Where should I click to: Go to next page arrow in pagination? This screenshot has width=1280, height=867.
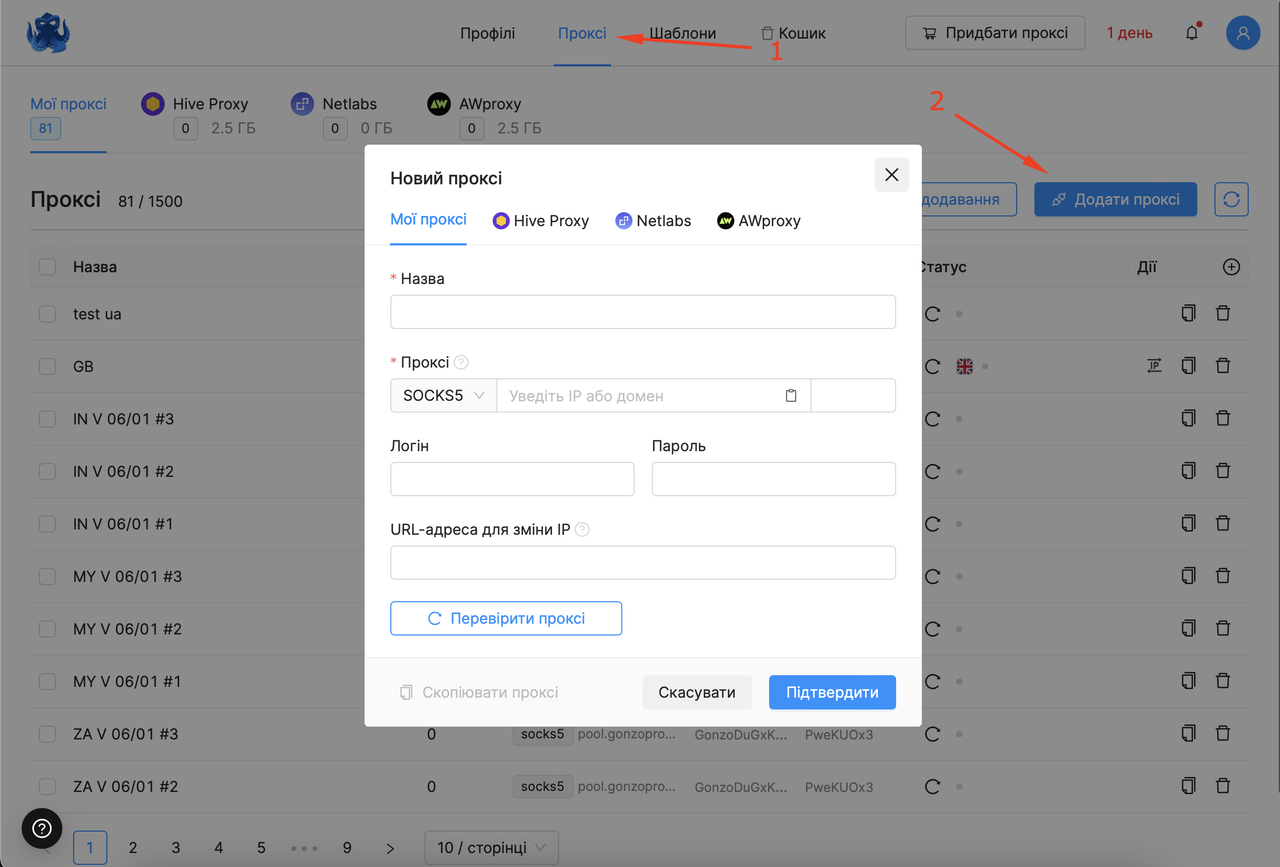[390, 848]
